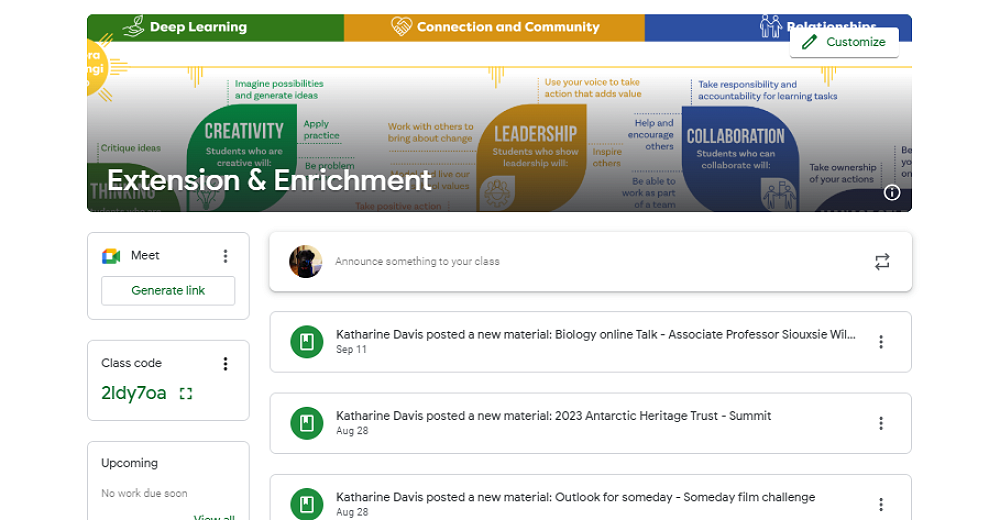Click the Extension & Enrichment class title
This screenshot has height=520, width=1000.
coord(269,181)
